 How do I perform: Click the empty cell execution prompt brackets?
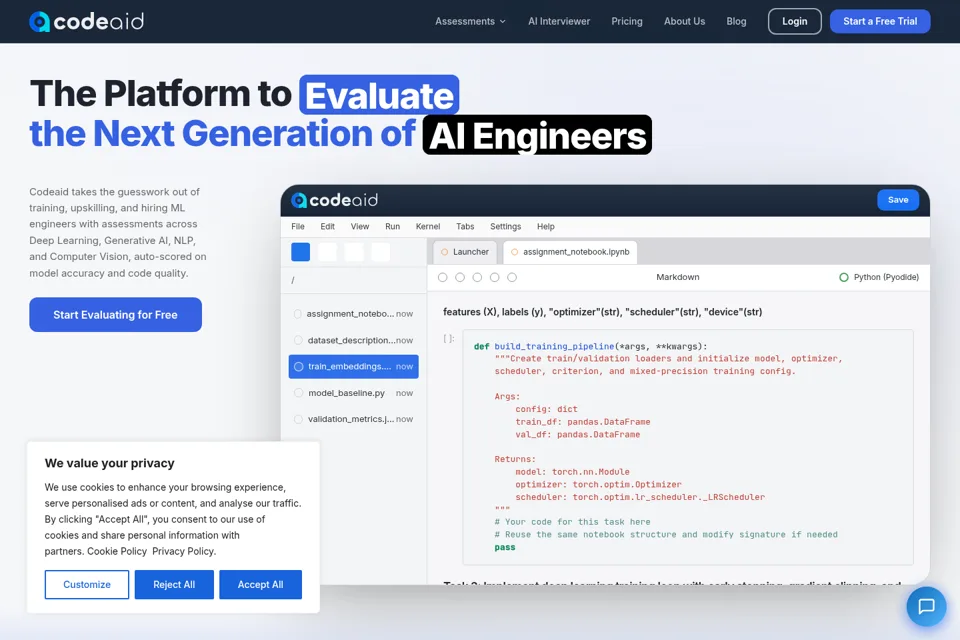(449, 339)
